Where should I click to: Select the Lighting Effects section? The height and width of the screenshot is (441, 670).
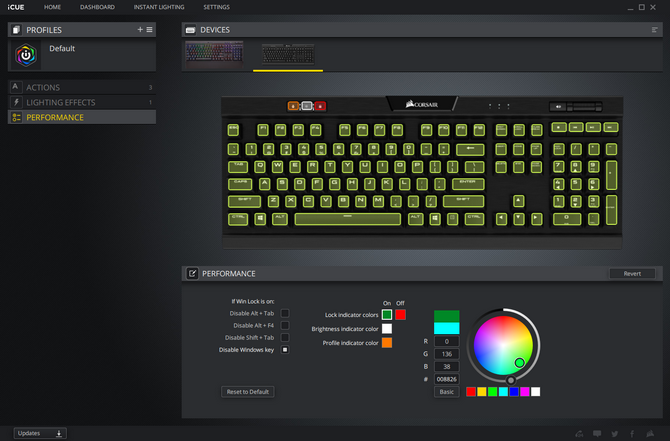(82, 102)
